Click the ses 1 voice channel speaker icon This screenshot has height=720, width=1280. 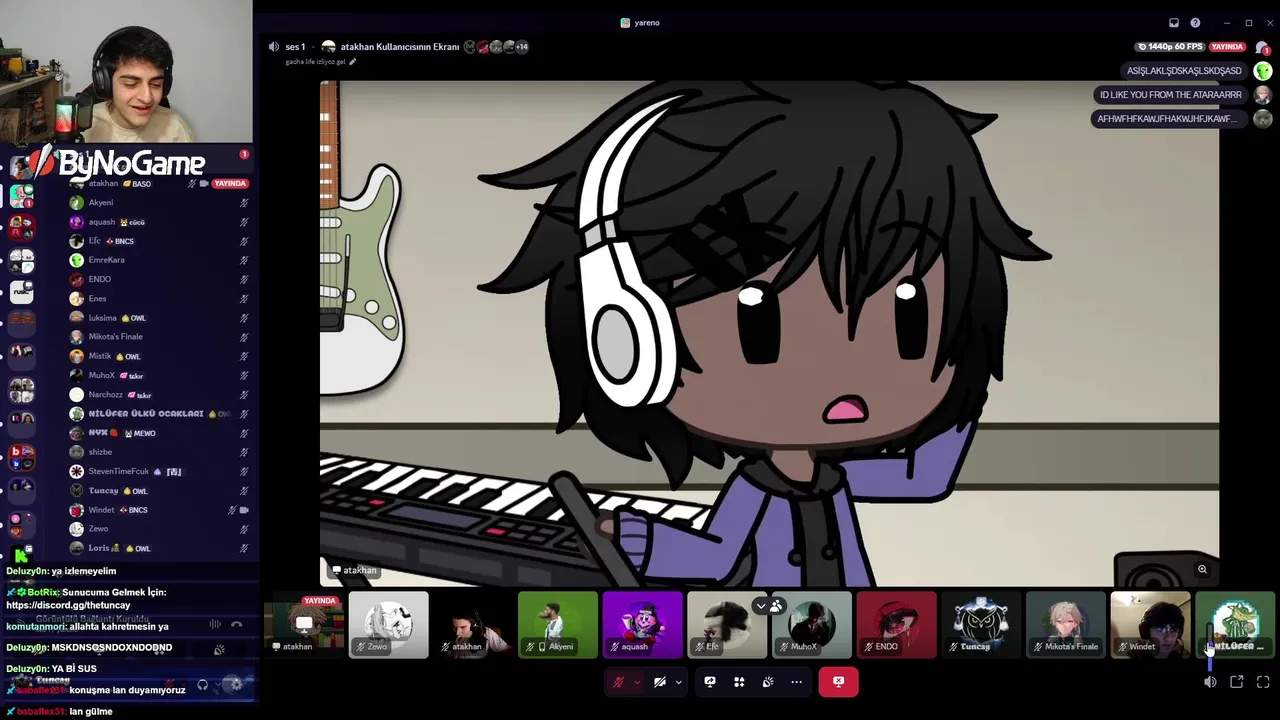point(273,46)
